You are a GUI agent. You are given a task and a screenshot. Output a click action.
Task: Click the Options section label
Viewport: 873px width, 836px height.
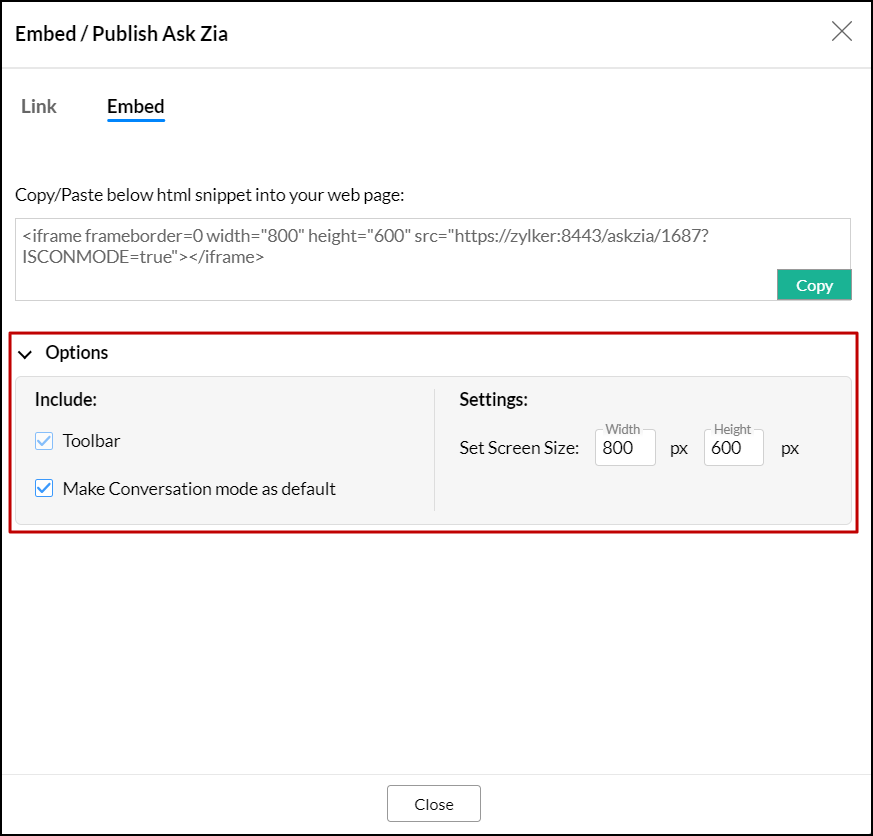[x=77, y=353]
